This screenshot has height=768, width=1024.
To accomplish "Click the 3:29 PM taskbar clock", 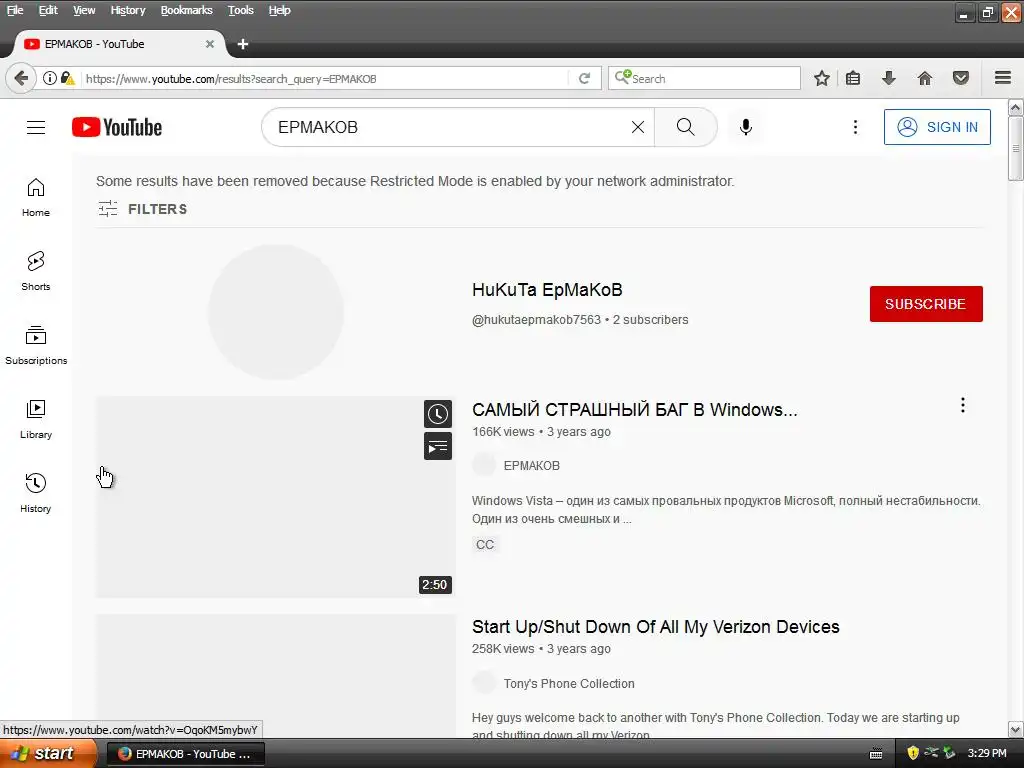I will (987, 753).
